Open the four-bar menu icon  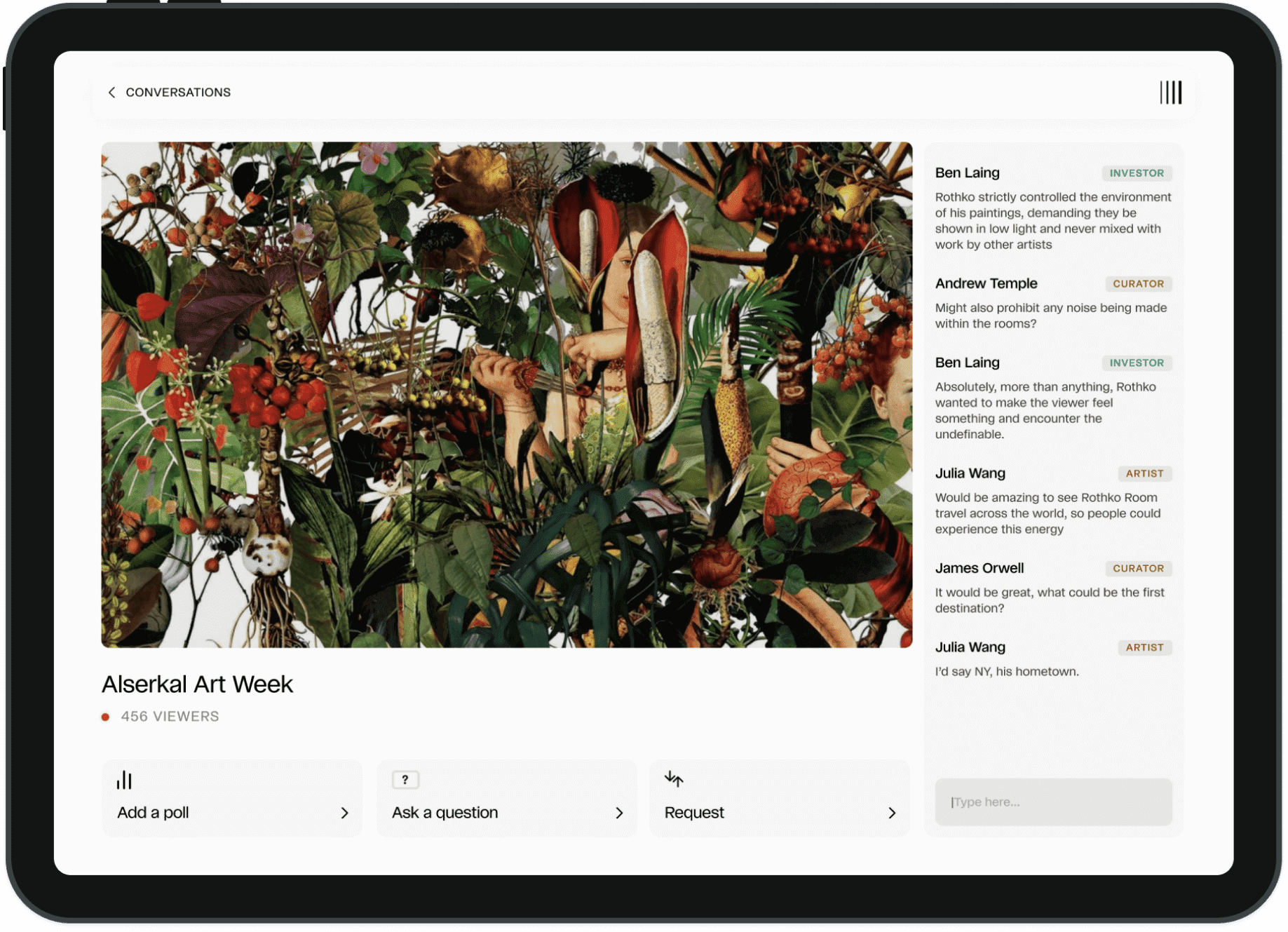pyautogui.click(x=1170, y=93)
